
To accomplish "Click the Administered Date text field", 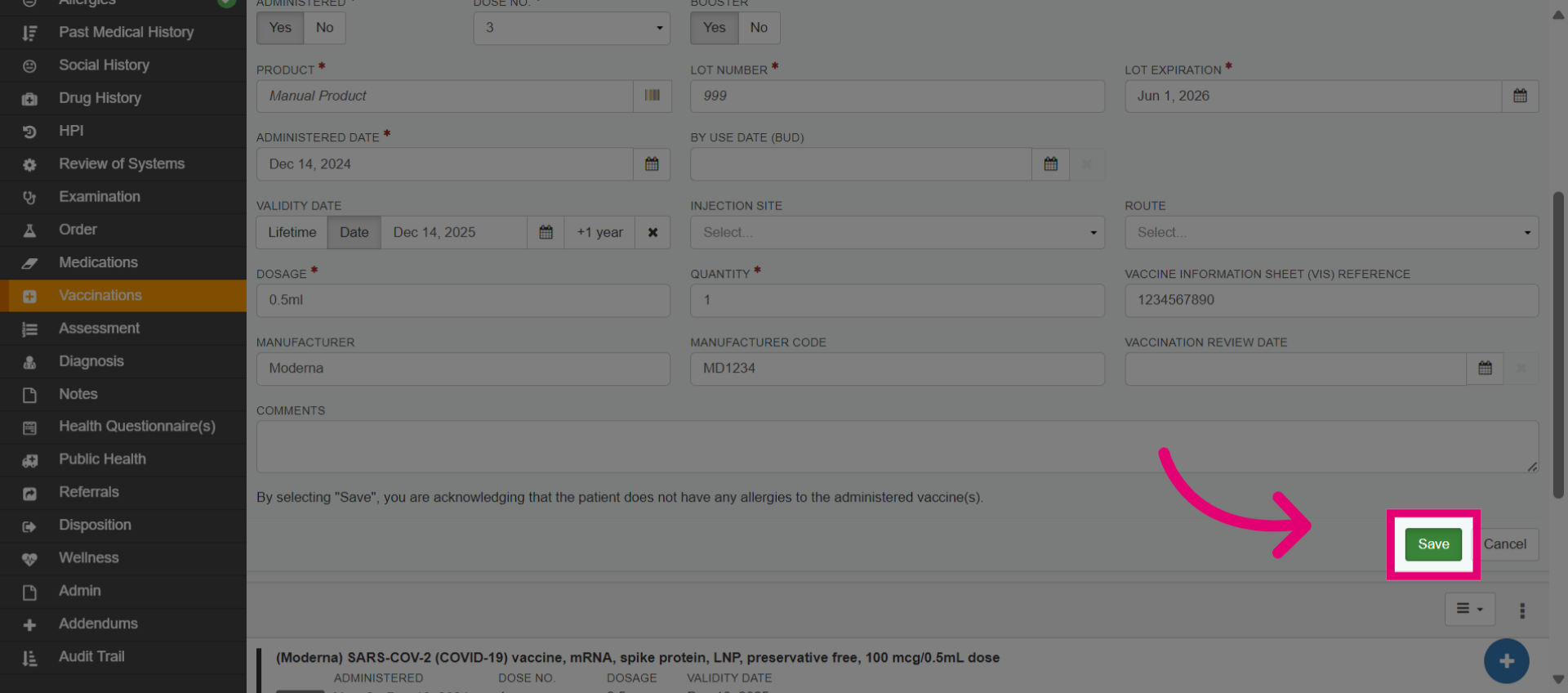I will pos(445,164).
